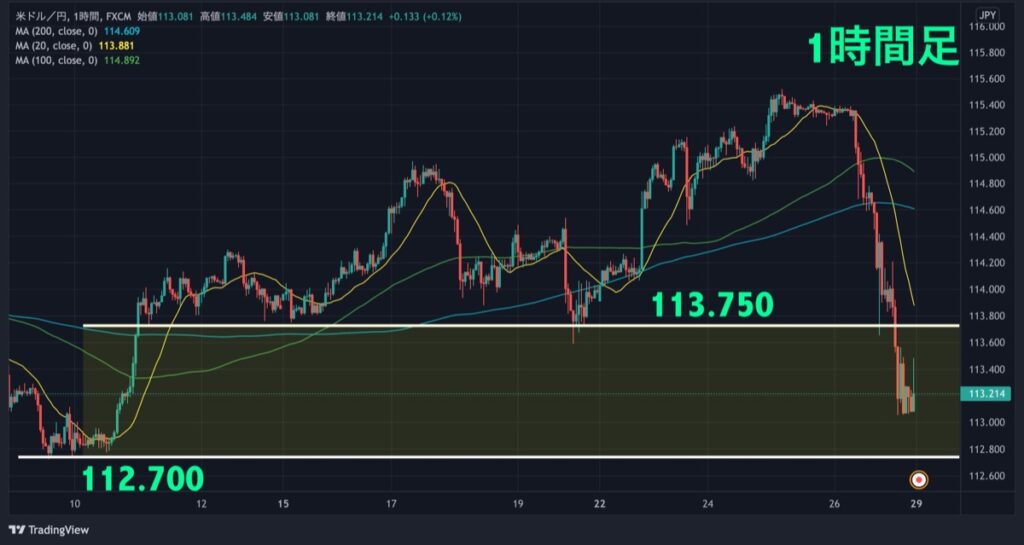Click the 113.750 green price annotation
Viewport: 1024px width, 545px height.
(712, 305)
